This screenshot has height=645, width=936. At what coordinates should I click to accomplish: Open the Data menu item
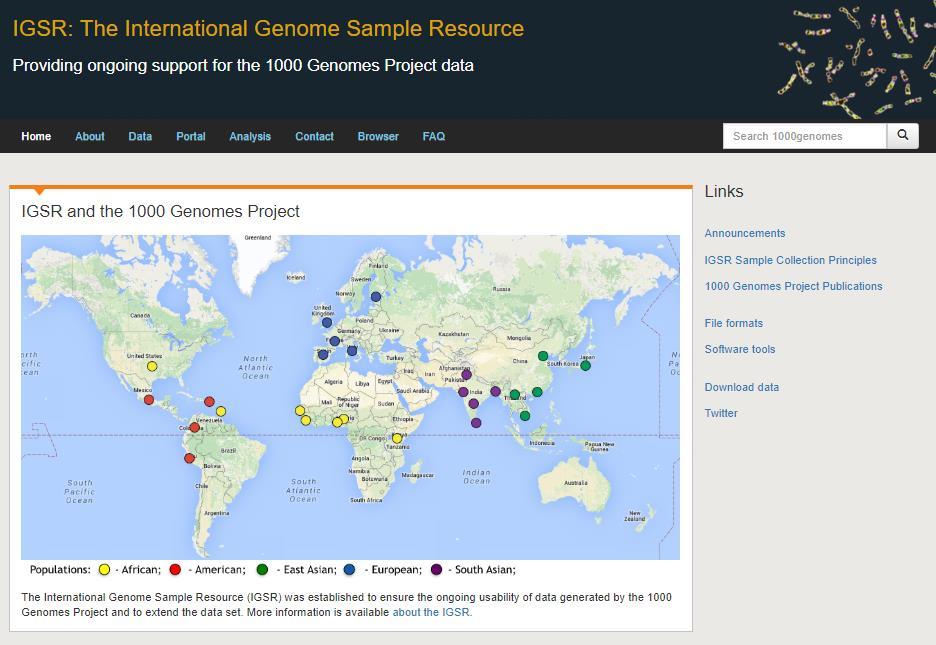[x=140, y=136]
